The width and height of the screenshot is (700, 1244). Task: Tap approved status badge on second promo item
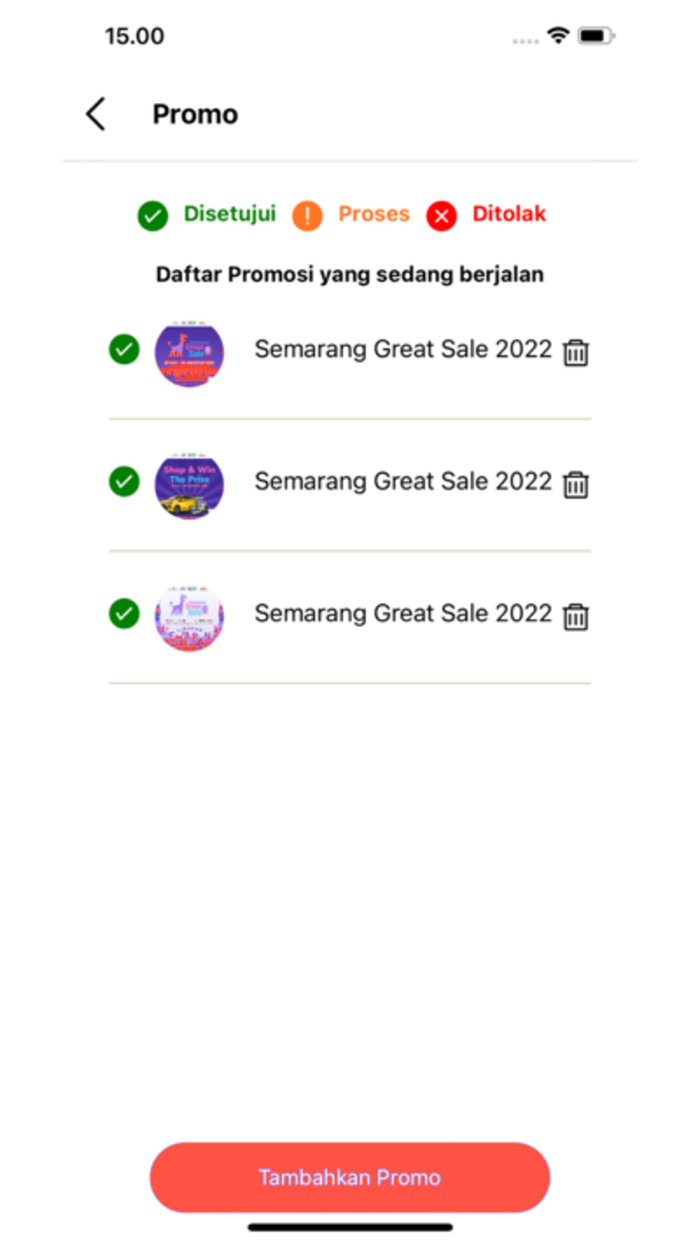[x=123, y=483]
